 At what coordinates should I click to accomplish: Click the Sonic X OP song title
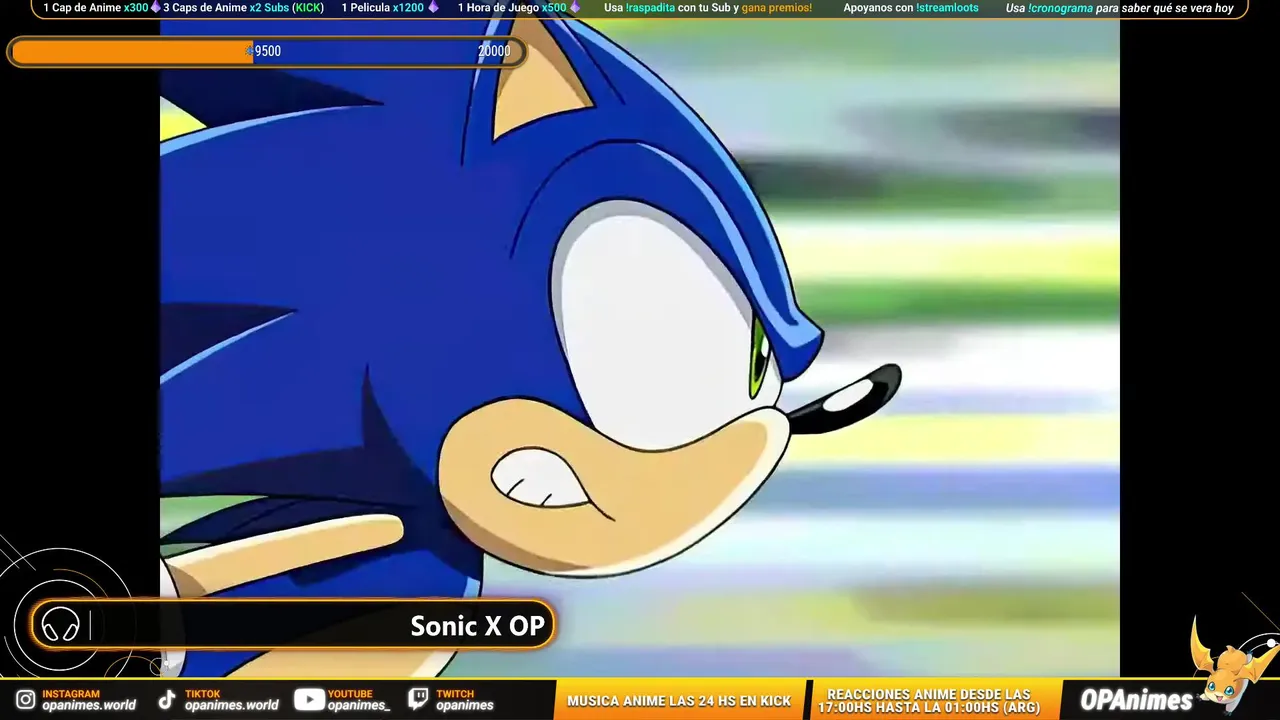click(x=478, y=626)
